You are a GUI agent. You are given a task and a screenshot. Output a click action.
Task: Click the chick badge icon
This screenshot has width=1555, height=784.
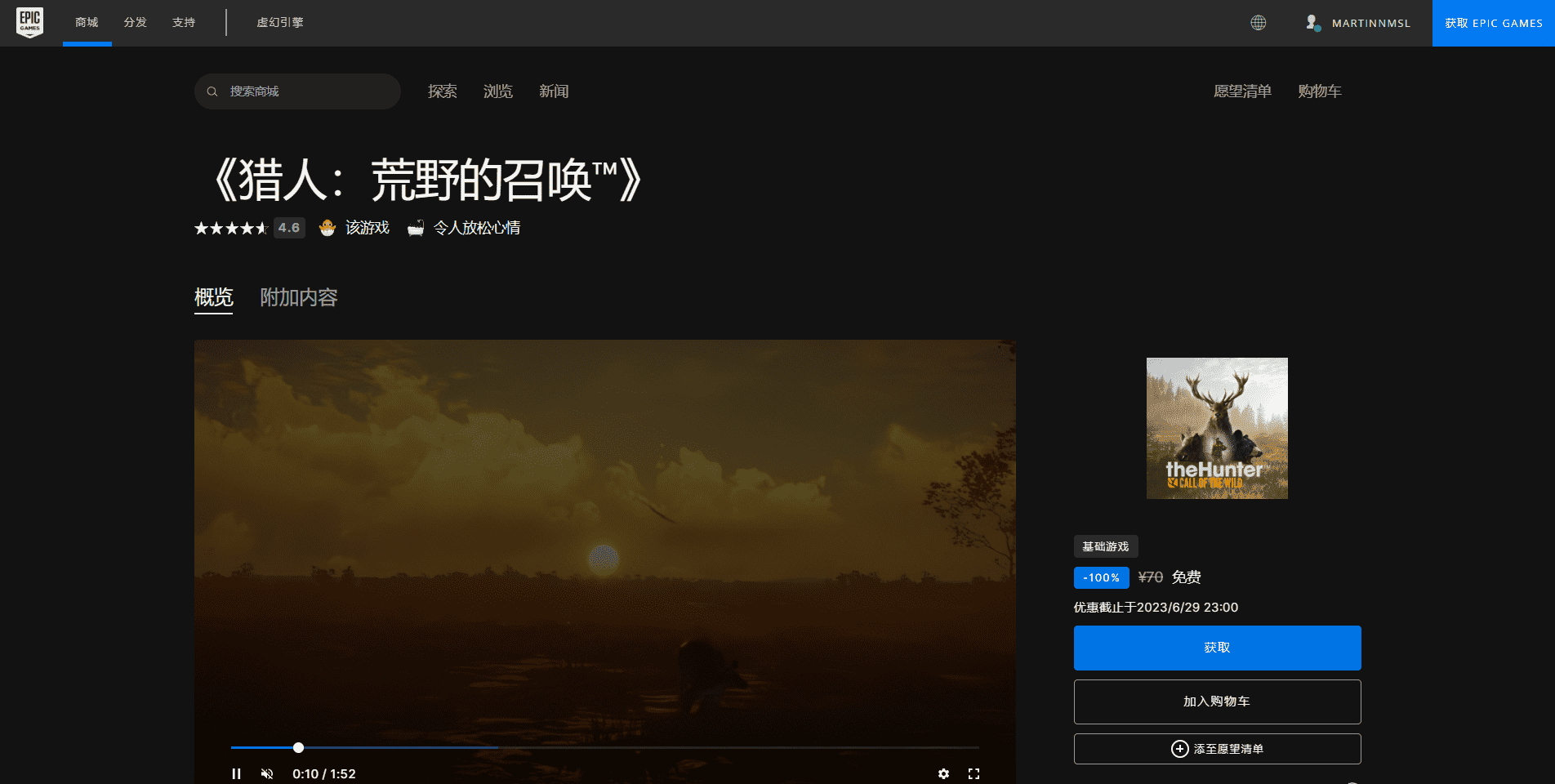pyautogui.click(x=327, y=228)
